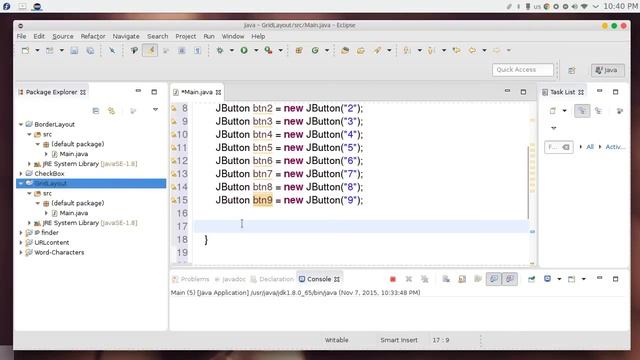
Task: Click the Debug bug icon
Action: (220, 50)
